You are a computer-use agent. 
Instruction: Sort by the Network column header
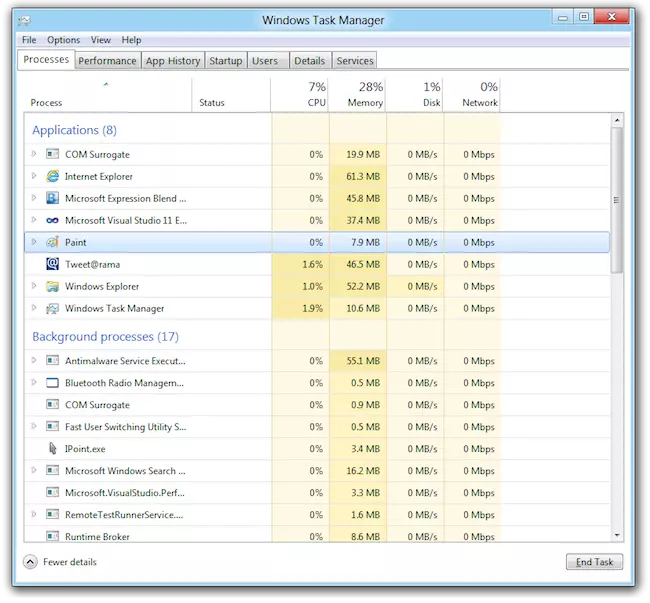tap(472, 95)
